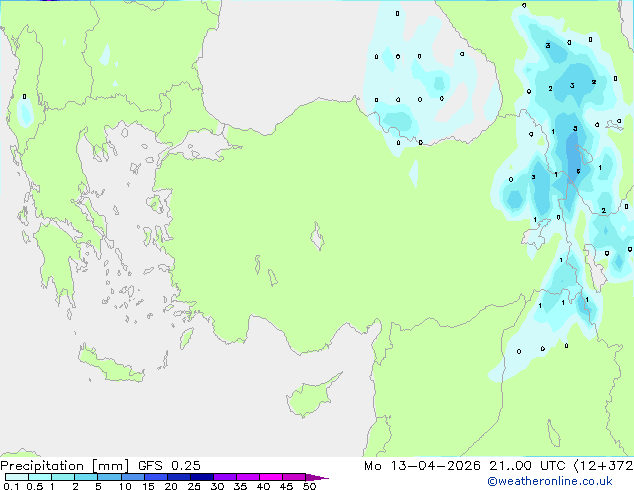Image resolution: width=634 pixels, height=490 pixels.
Task: Click the '45' legend scale label
Action: [286, 486]
